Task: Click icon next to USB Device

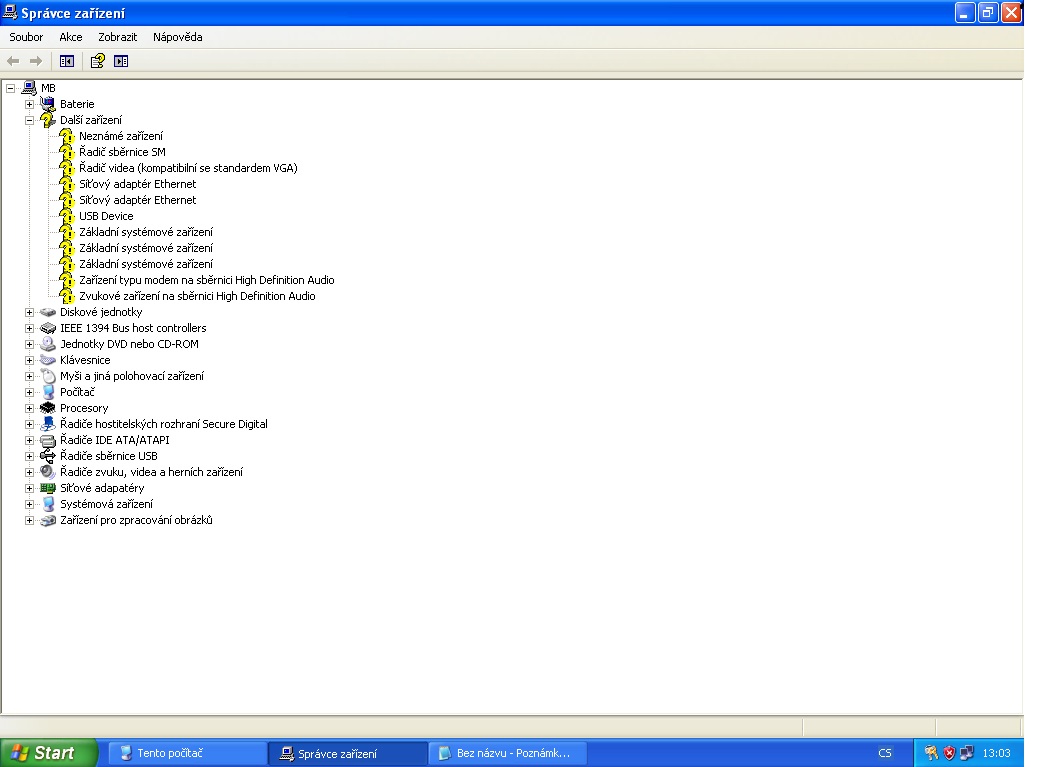Action: (67, 216)
